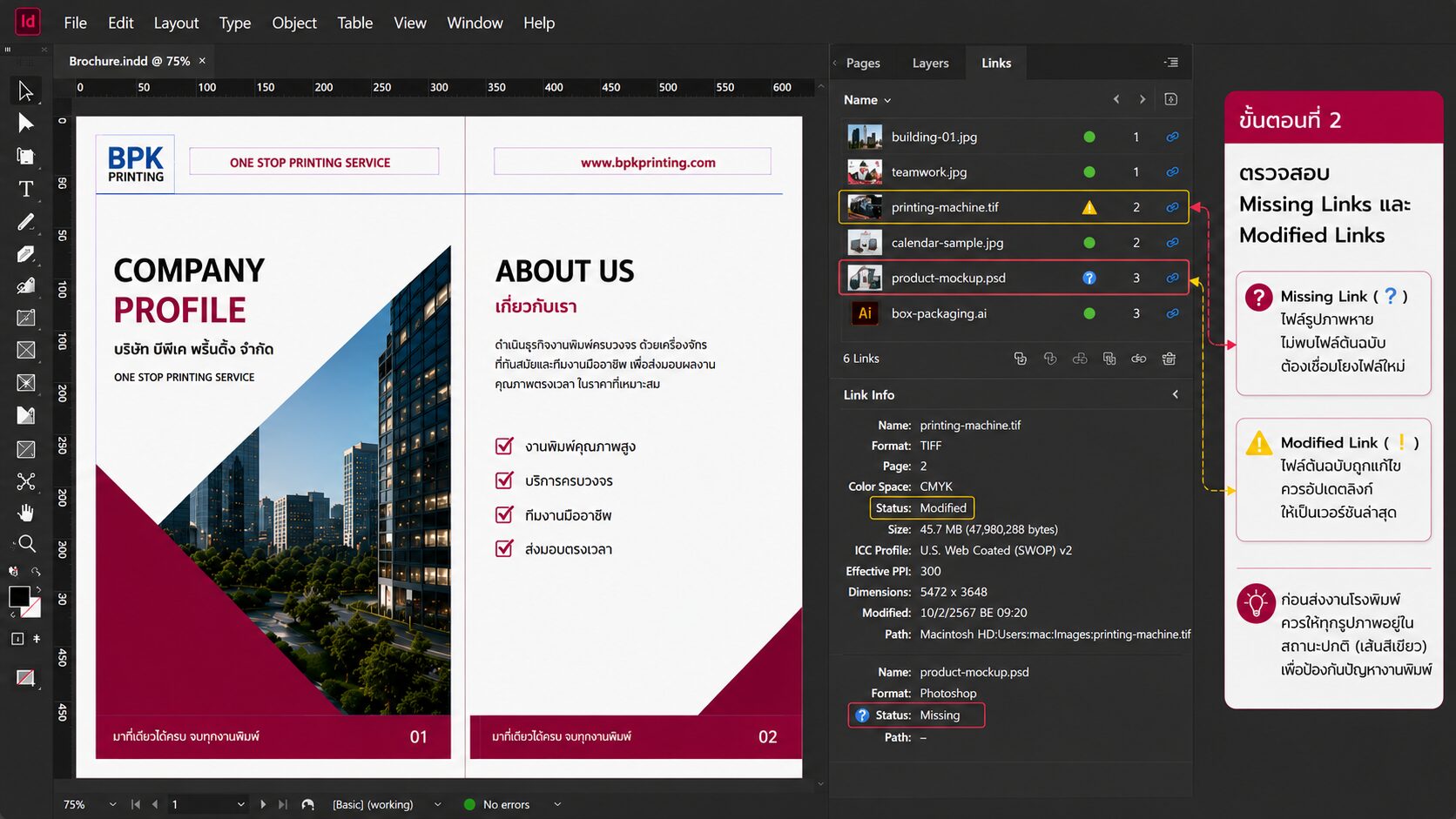Click the link icon on calendar-sample.jpg row
This screenshot has width=1456, height=819.
tap(1172, 243)
